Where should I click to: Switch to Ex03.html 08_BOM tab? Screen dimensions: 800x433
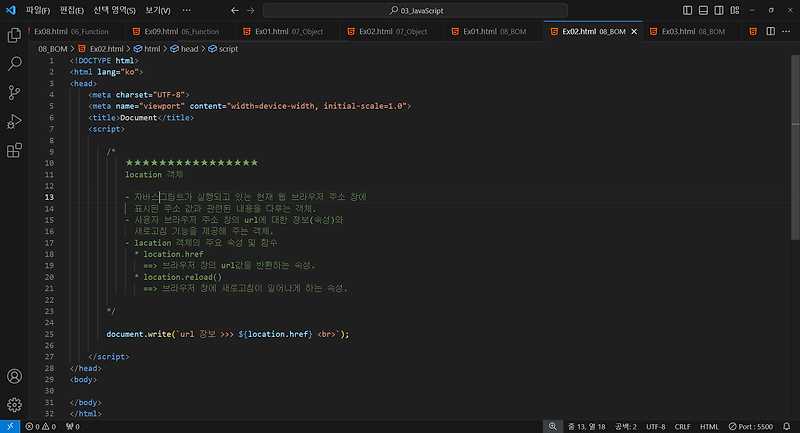[693, 31]
